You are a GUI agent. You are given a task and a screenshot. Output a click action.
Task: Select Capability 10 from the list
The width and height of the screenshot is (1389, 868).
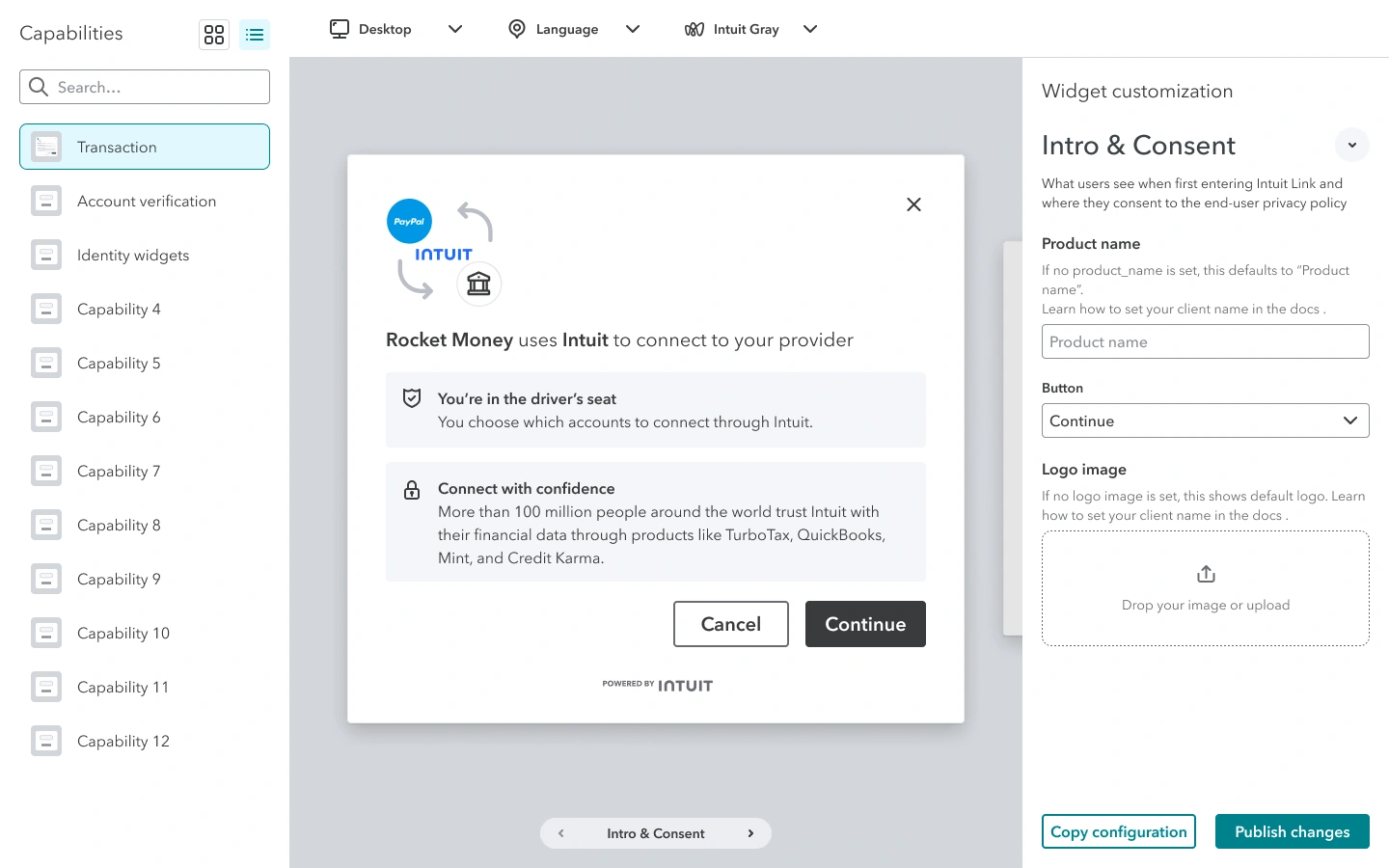[145, 633]
